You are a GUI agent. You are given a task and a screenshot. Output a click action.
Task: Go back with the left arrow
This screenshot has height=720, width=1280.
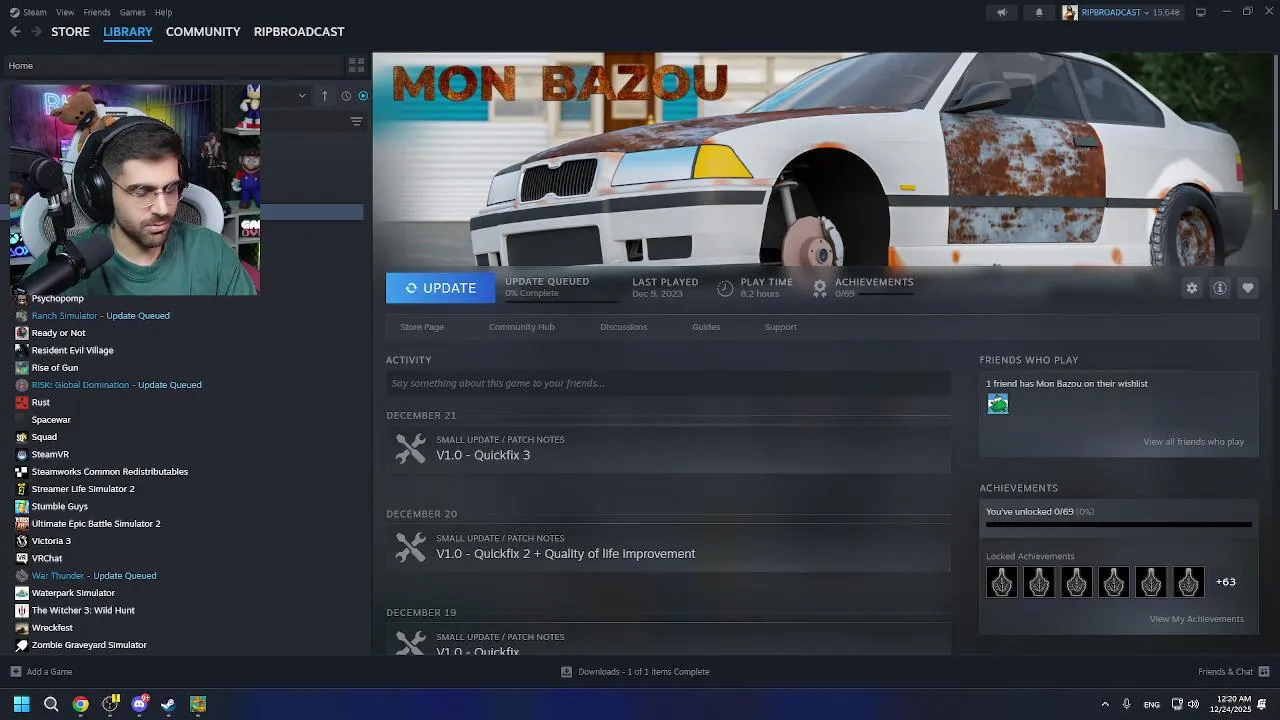[15, 32]
